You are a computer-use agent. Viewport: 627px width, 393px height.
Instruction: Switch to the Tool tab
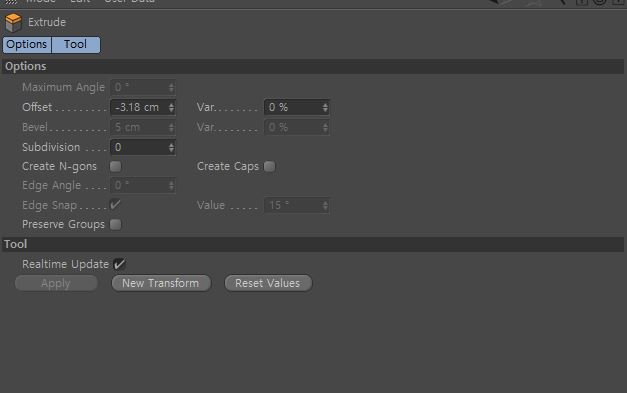[76, 44]
